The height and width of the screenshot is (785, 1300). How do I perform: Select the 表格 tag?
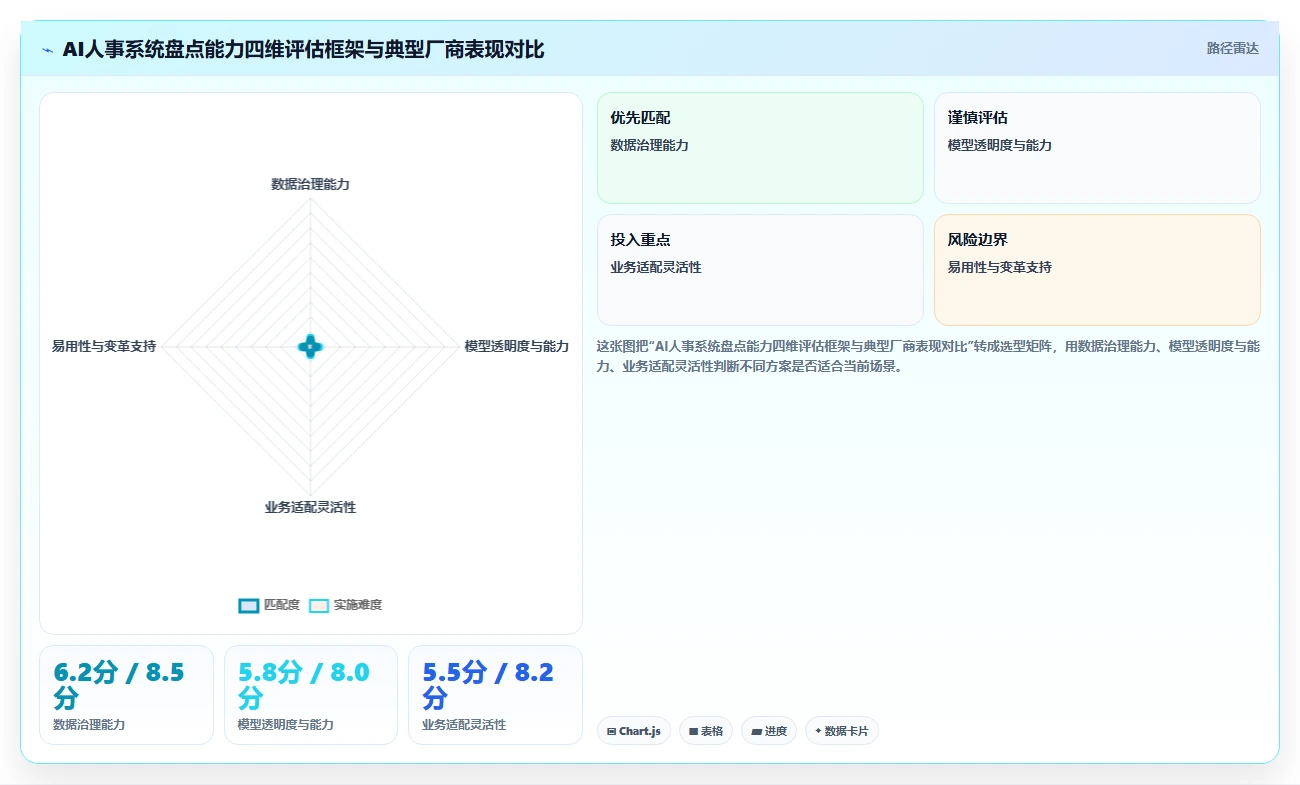pyautogui.click(x=706, y=731)
